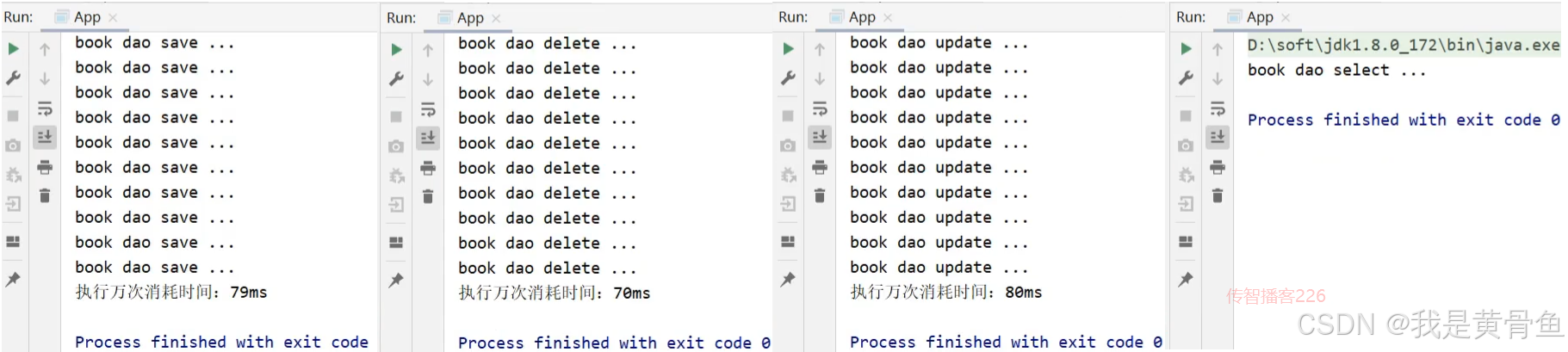The height and width of the screenshot is (352, 1568).
Task: Click layout icon in save output panel
Action: click(x=14, y=242)
